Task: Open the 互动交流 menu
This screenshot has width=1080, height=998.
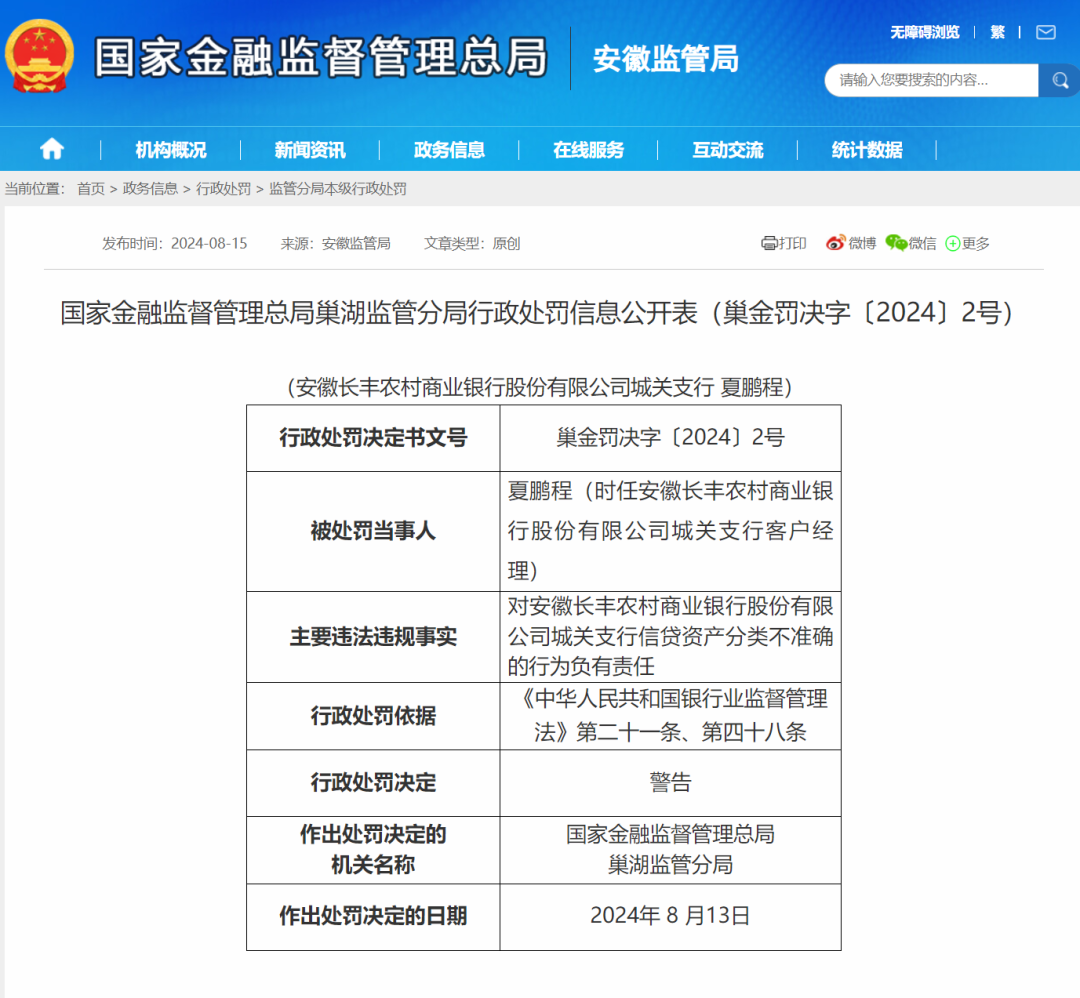Action: tap(727, 149)
